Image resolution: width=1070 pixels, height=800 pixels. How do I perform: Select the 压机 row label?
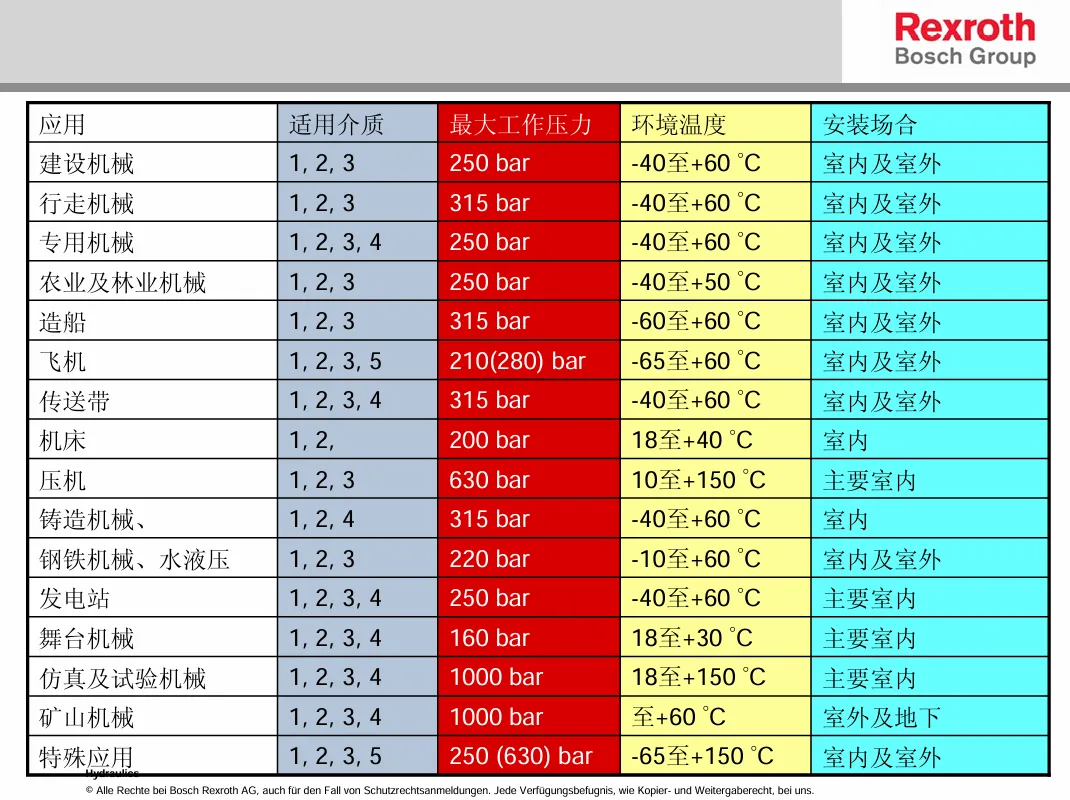click(62, 481)
